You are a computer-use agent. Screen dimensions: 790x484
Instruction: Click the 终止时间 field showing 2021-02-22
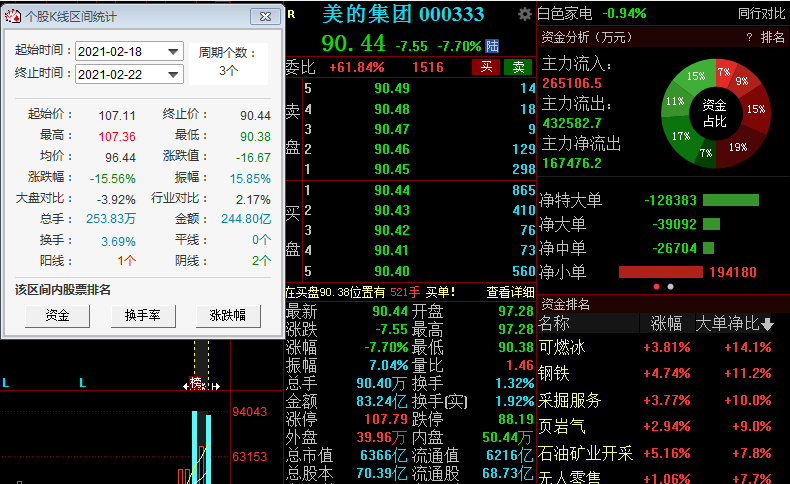pyautogui.click(x=129, y=75)
